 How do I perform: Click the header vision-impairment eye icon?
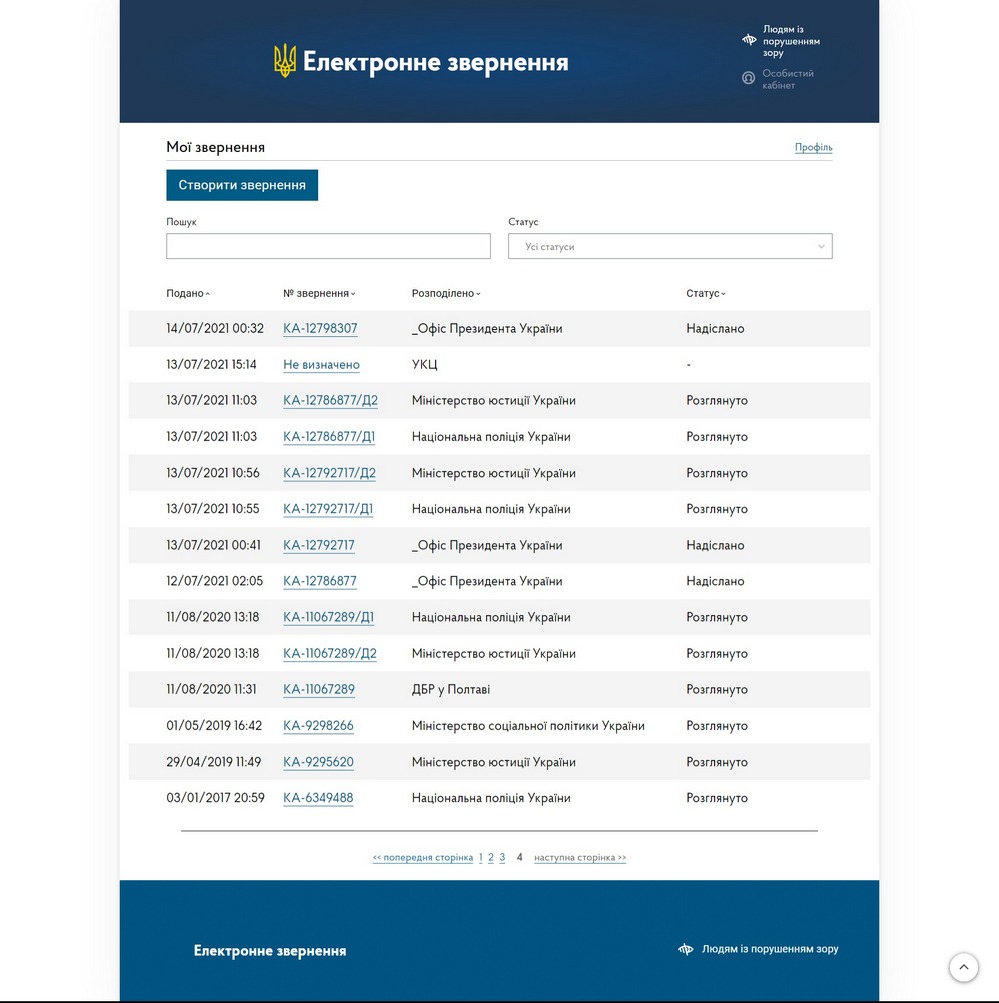point(749,40)
